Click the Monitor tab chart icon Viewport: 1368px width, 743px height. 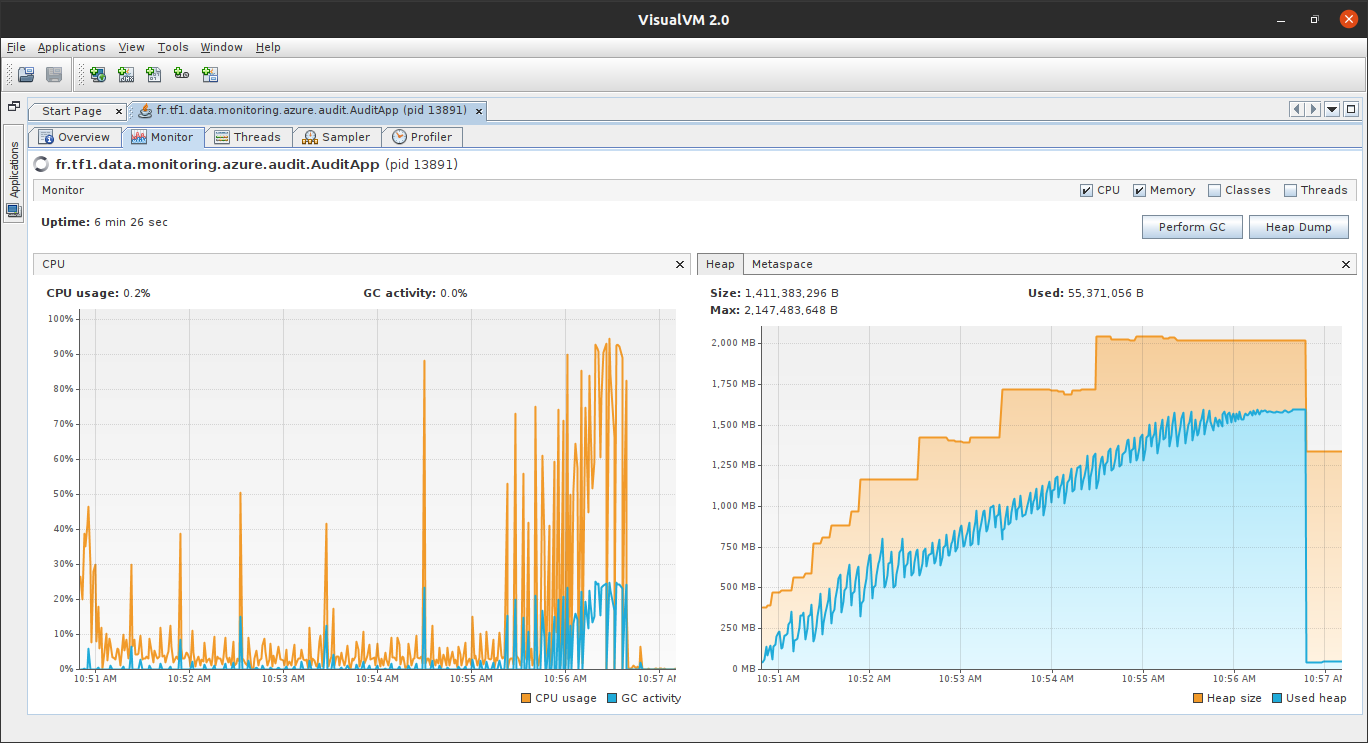coord(139,137)
